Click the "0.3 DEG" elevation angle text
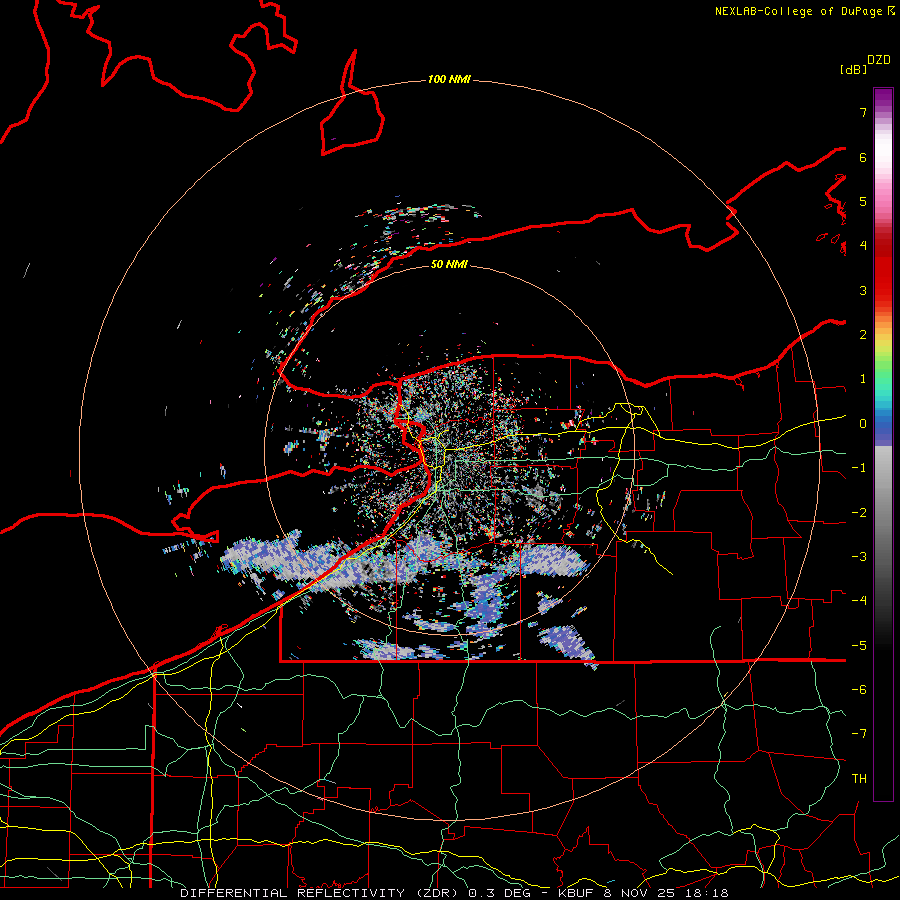This screenshot has height=900, width=900. 499,893
